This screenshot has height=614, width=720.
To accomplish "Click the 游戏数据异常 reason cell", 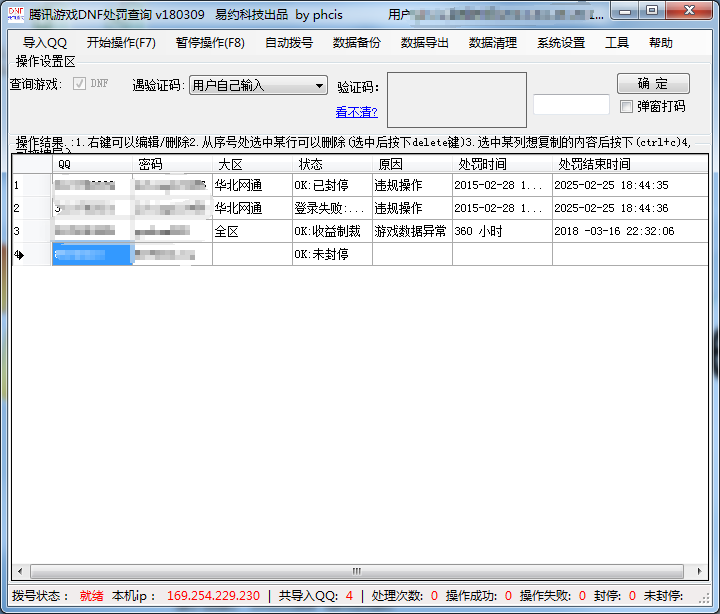I will click(412, 231).
